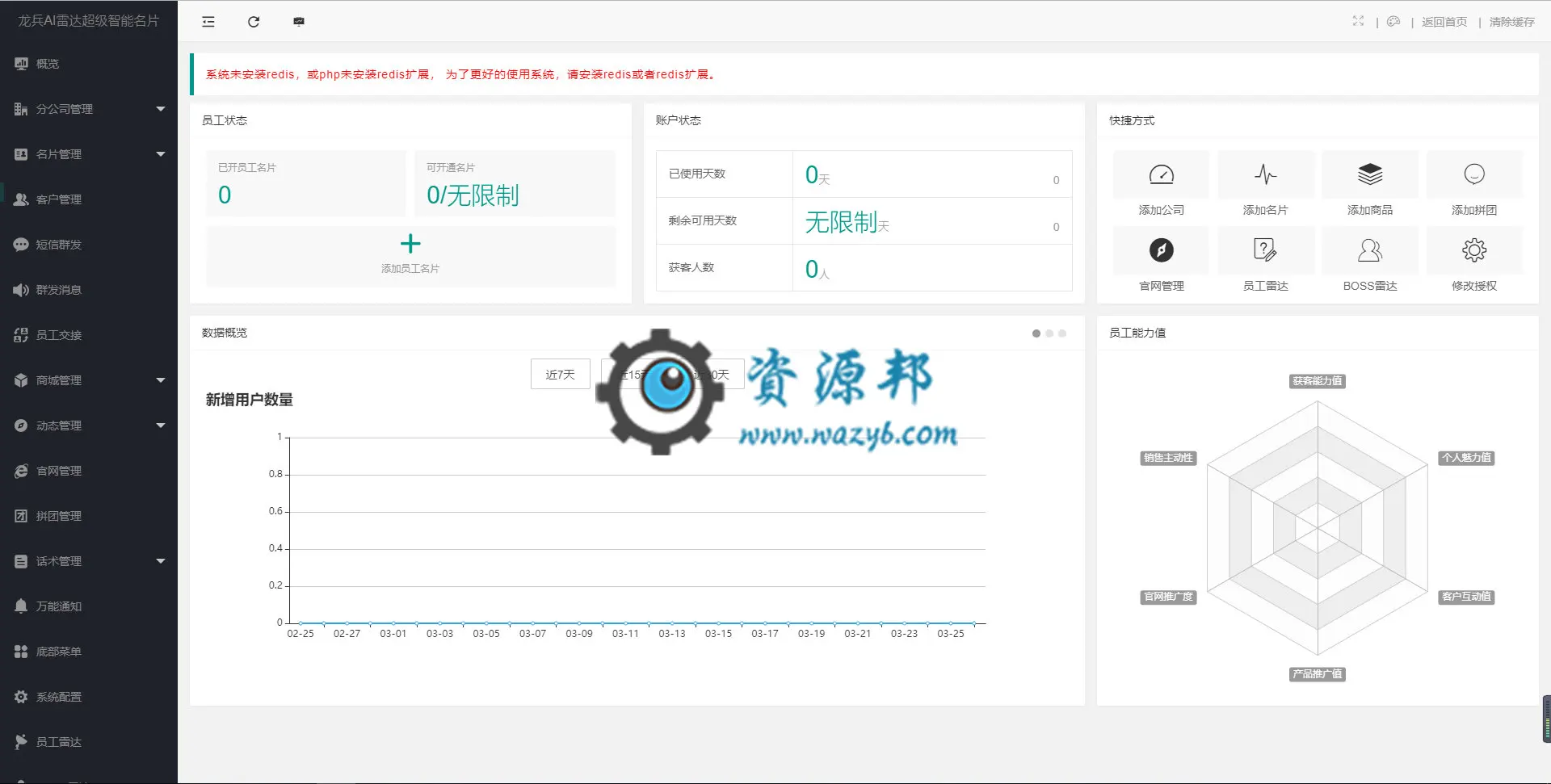Expand the 名片管理 menu arrow
1551x784 pixels.
pos(160,154)
